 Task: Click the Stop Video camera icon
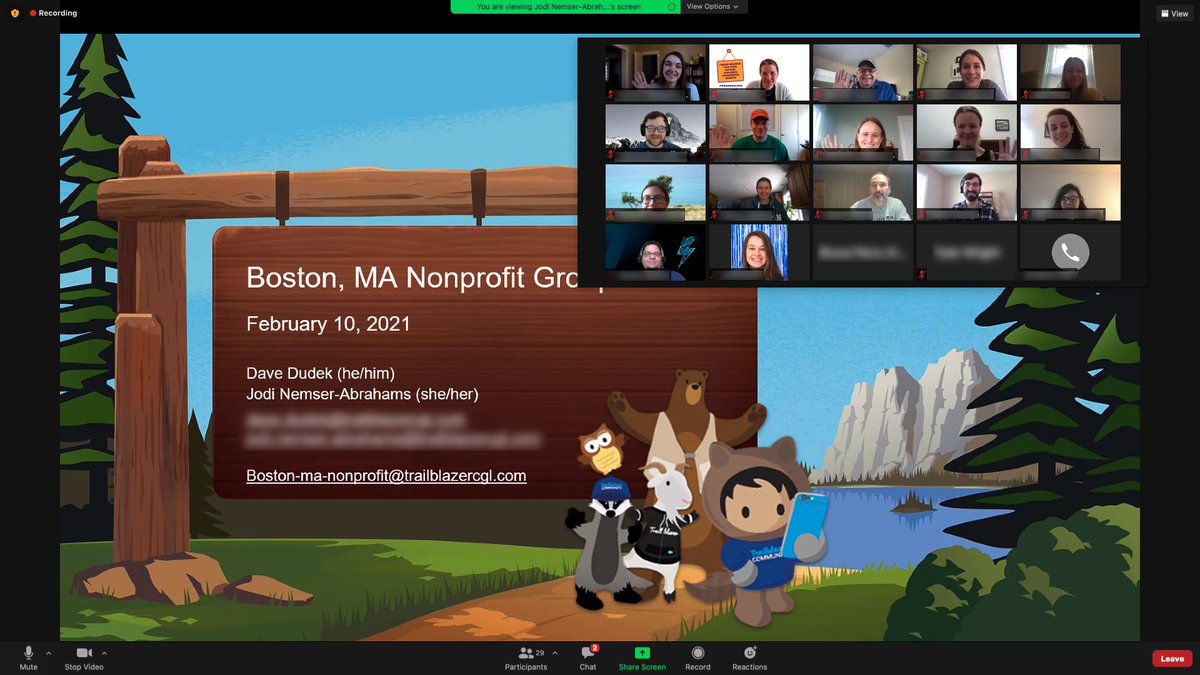[85, 653]
